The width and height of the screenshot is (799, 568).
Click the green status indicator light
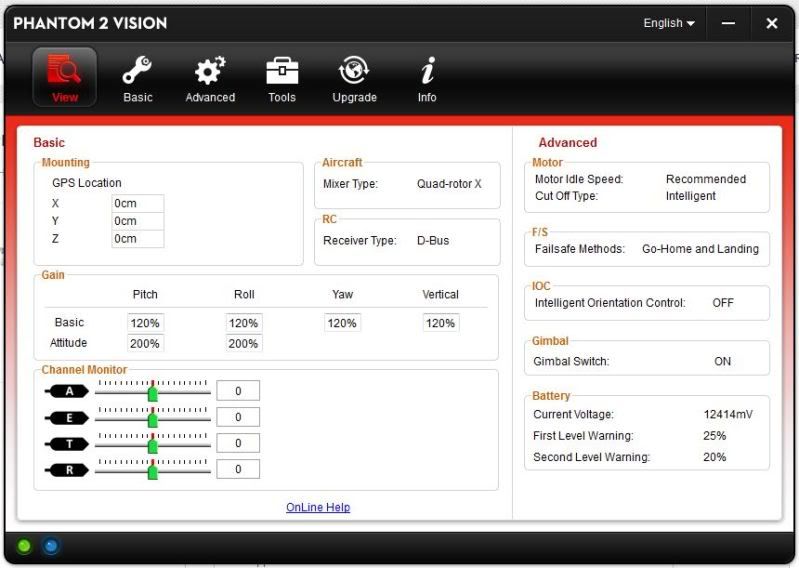click(24, 546)
